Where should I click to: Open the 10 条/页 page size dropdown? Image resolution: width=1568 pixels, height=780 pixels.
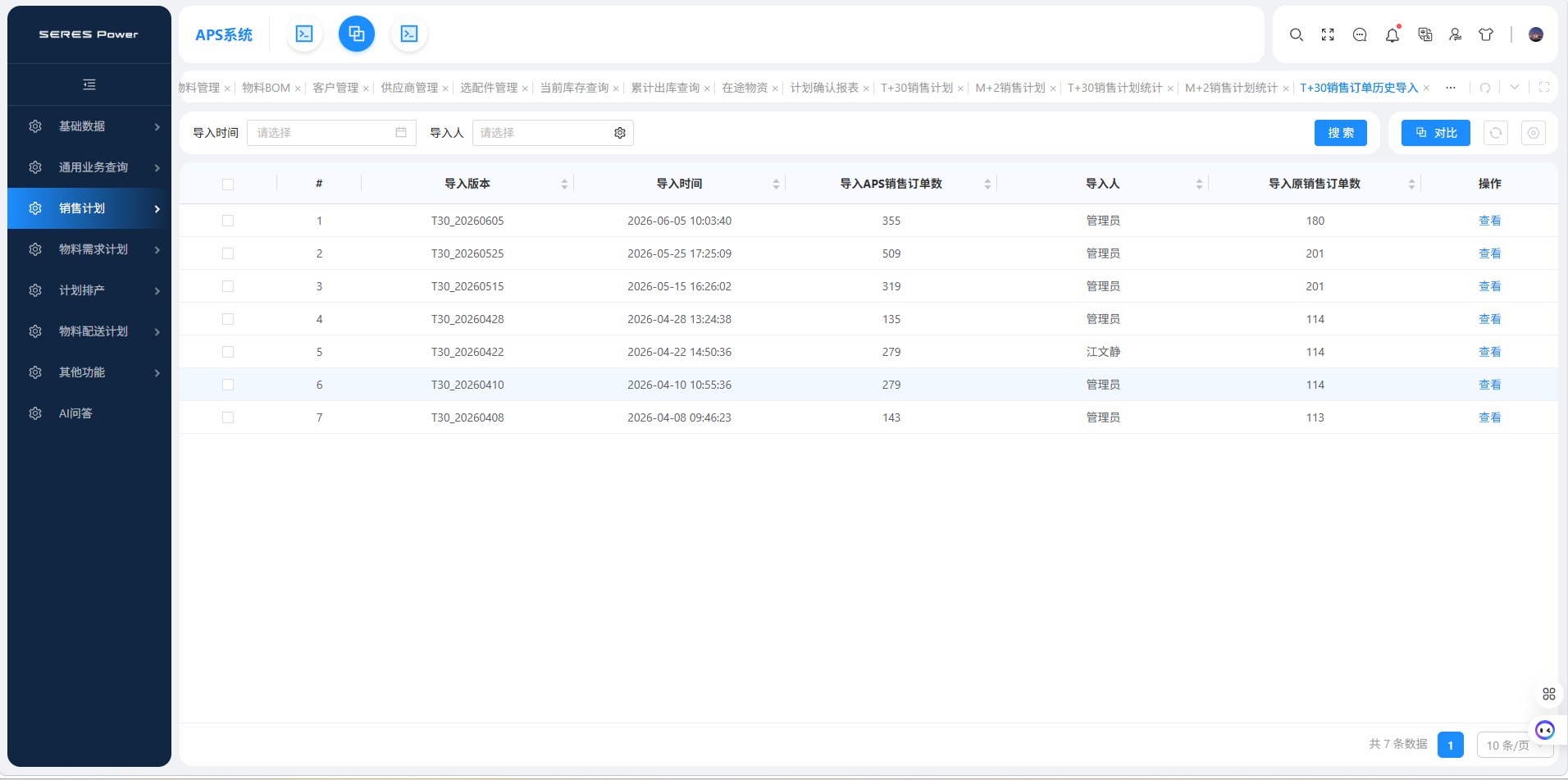click(1515, 745)
